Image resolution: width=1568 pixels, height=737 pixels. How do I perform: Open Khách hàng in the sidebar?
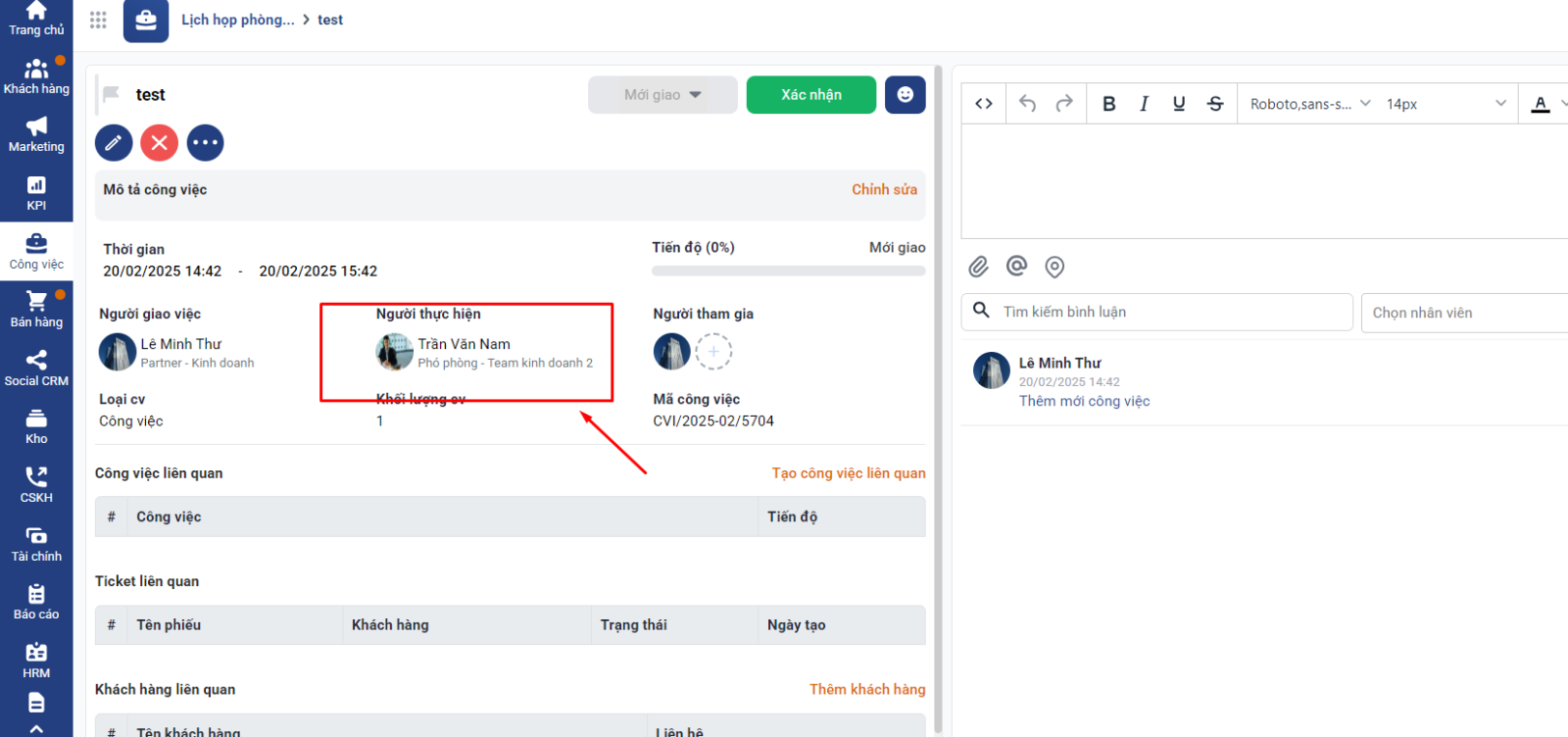(36, 76)
